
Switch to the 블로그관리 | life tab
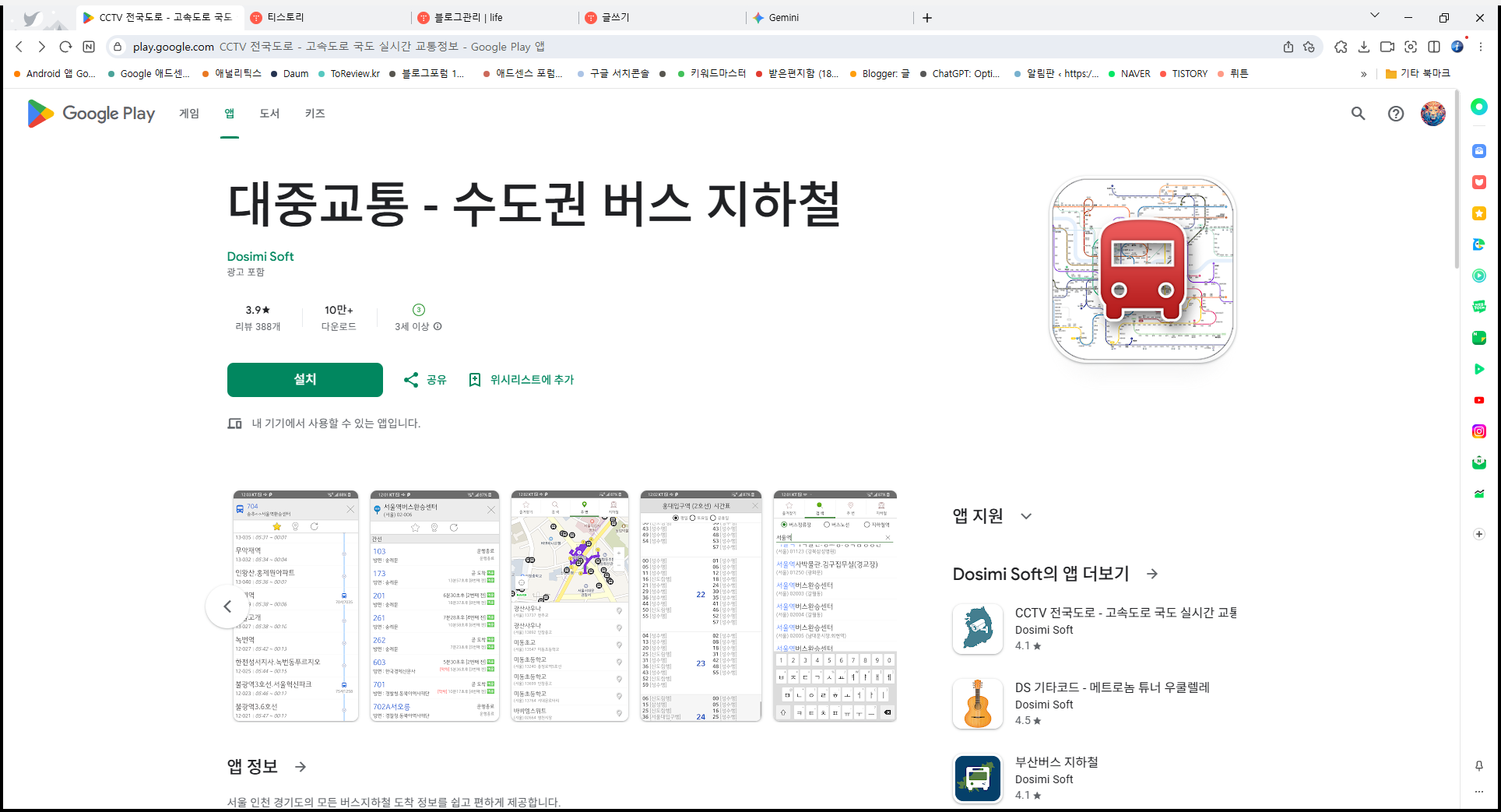495,18
